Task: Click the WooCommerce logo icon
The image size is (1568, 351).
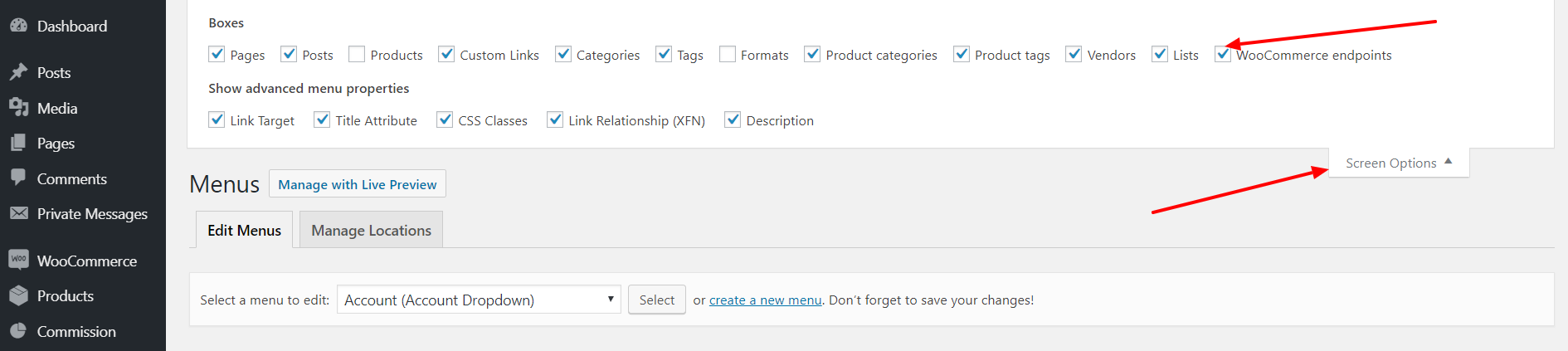Action: point(18,260)
